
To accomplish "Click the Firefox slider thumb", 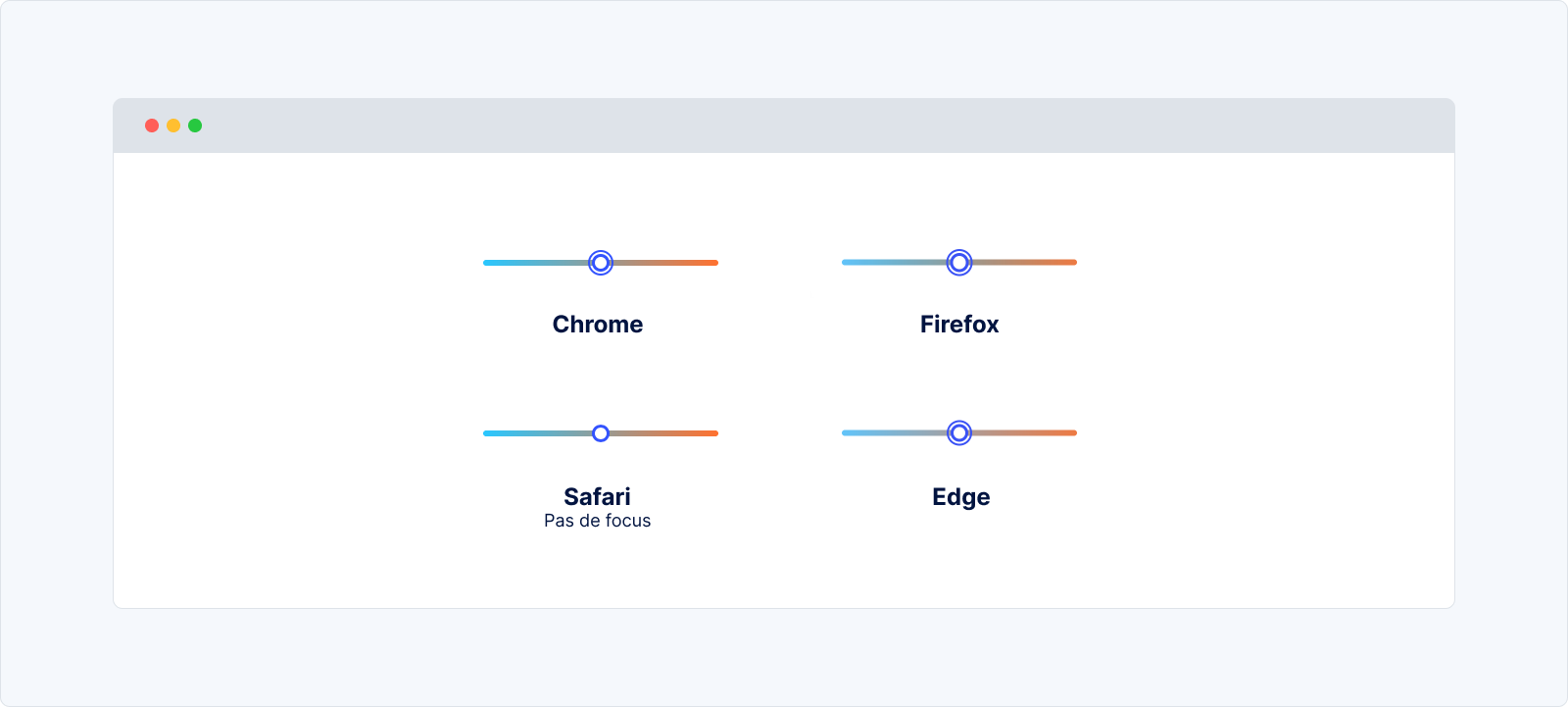I will click(959, 262).
